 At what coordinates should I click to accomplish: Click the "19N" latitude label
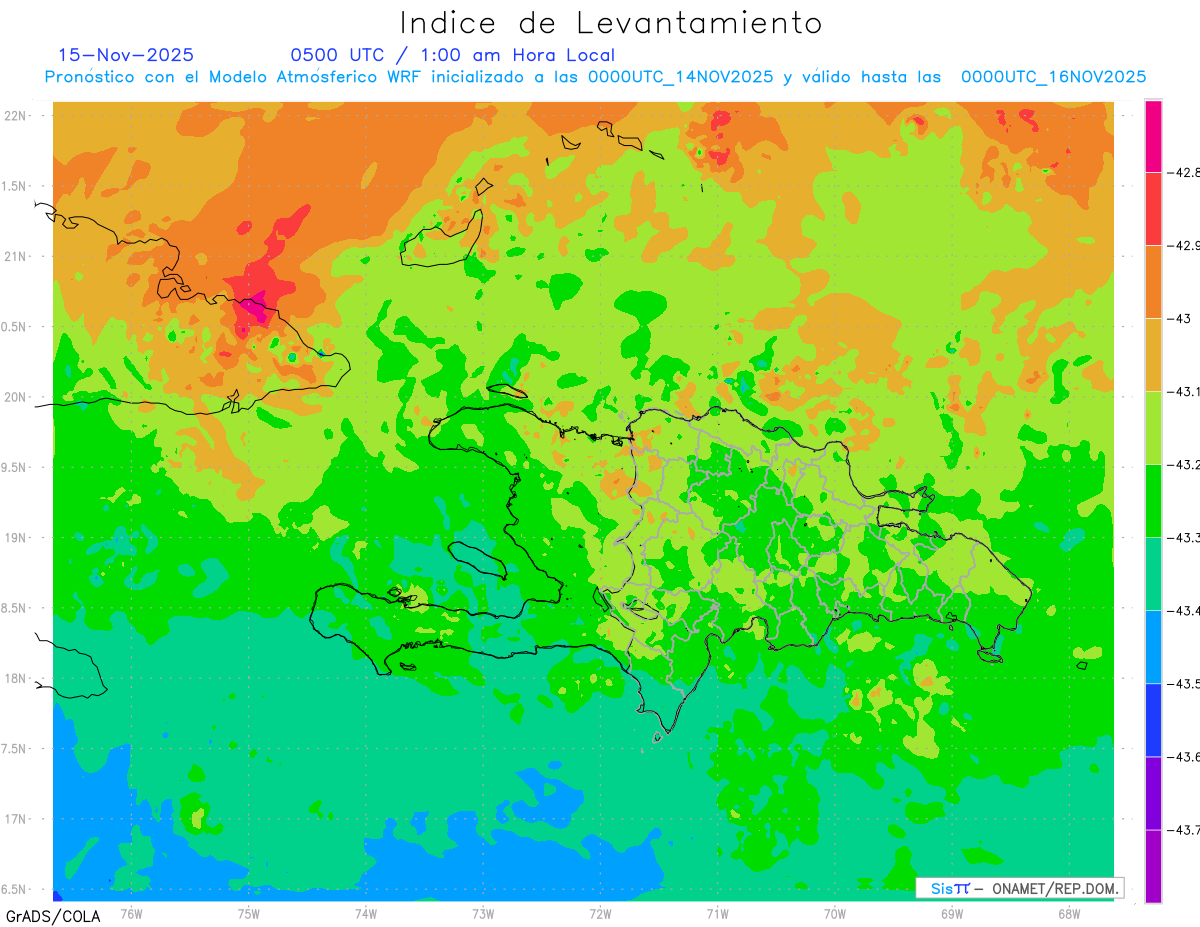click(16, 538)
